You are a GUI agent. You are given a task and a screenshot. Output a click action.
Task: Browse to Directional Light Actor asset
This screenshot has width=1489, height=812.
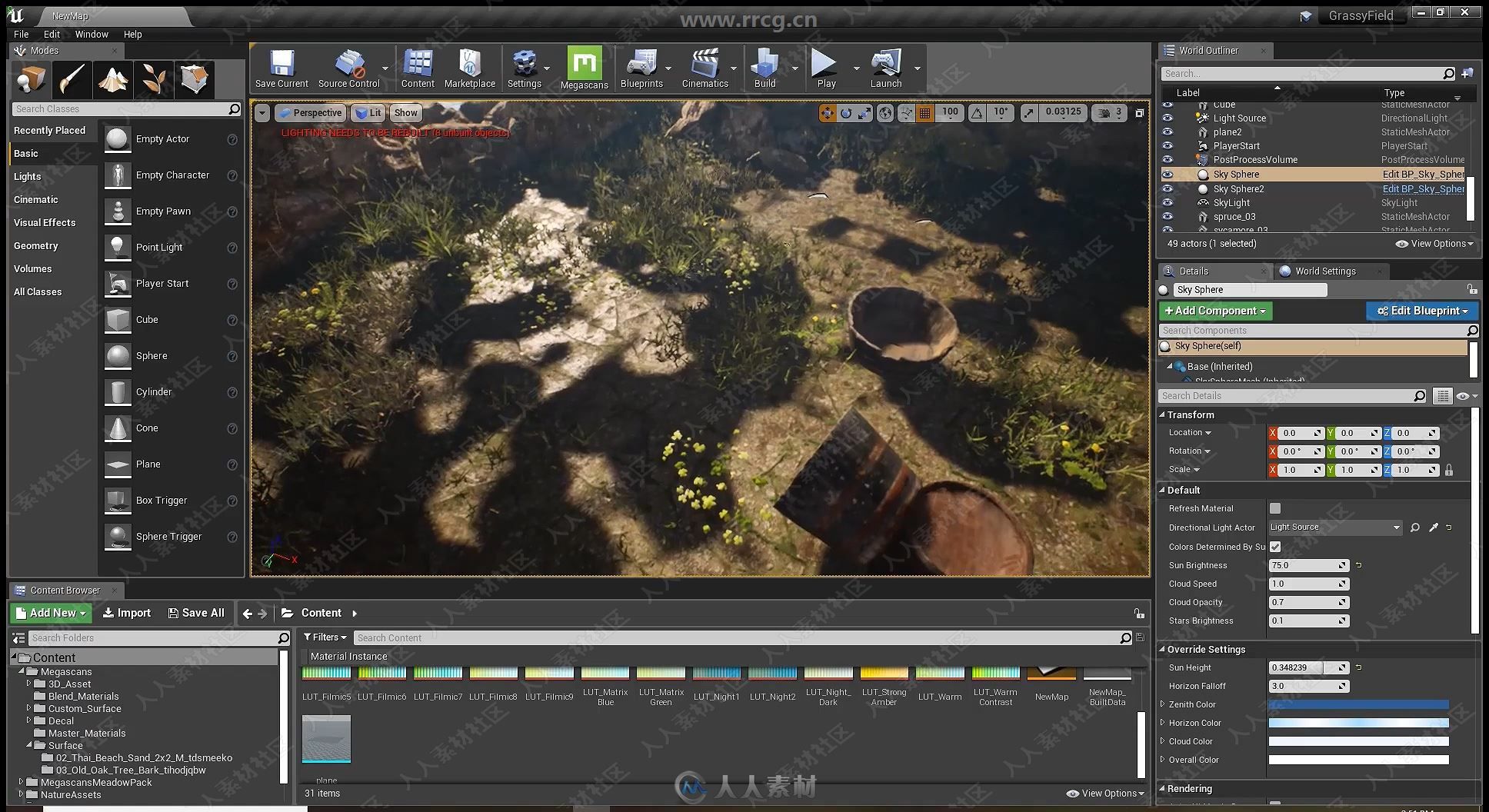click(x=1415, y=527)
